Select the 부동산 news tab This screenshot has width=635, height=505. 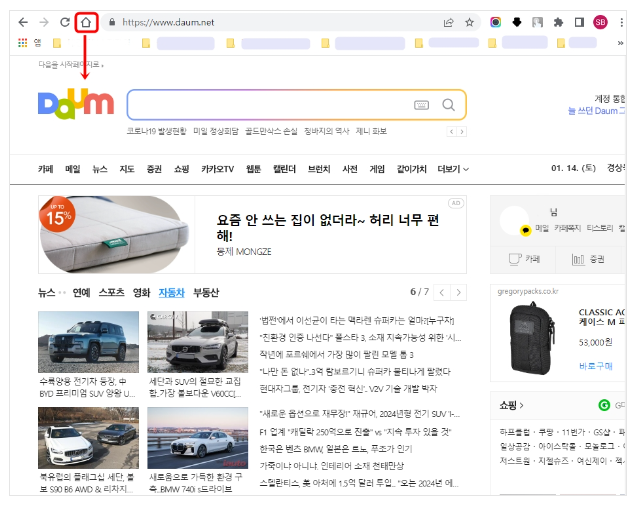click(206, 292)
